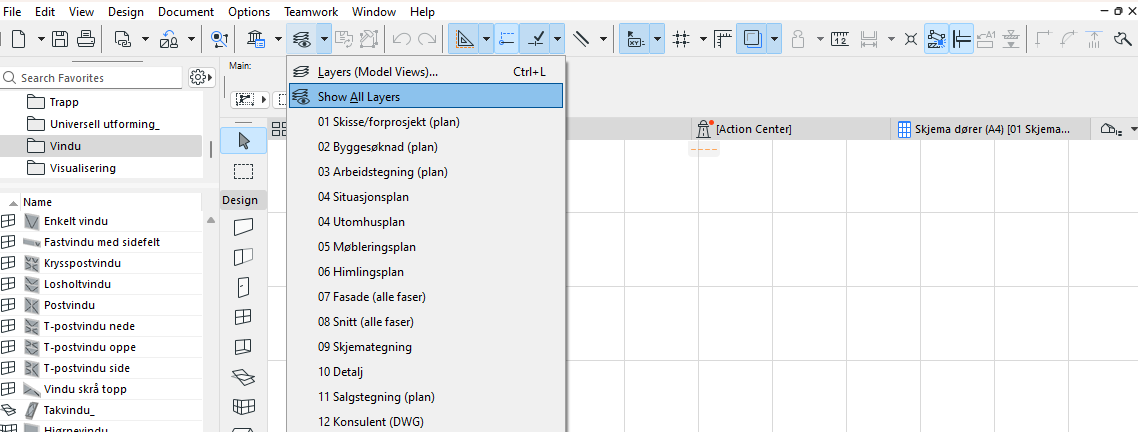This screenshot has height=432, width=1138.
Task: Open dropdown arrow next to New document
Action: [x=40, y=39]
